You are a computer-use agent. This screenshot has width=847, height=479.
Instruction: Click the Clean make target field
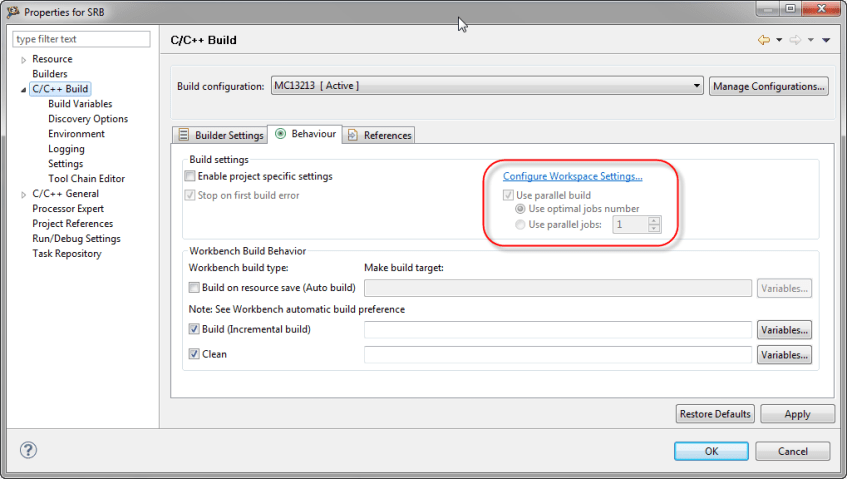tap(558, 355)
